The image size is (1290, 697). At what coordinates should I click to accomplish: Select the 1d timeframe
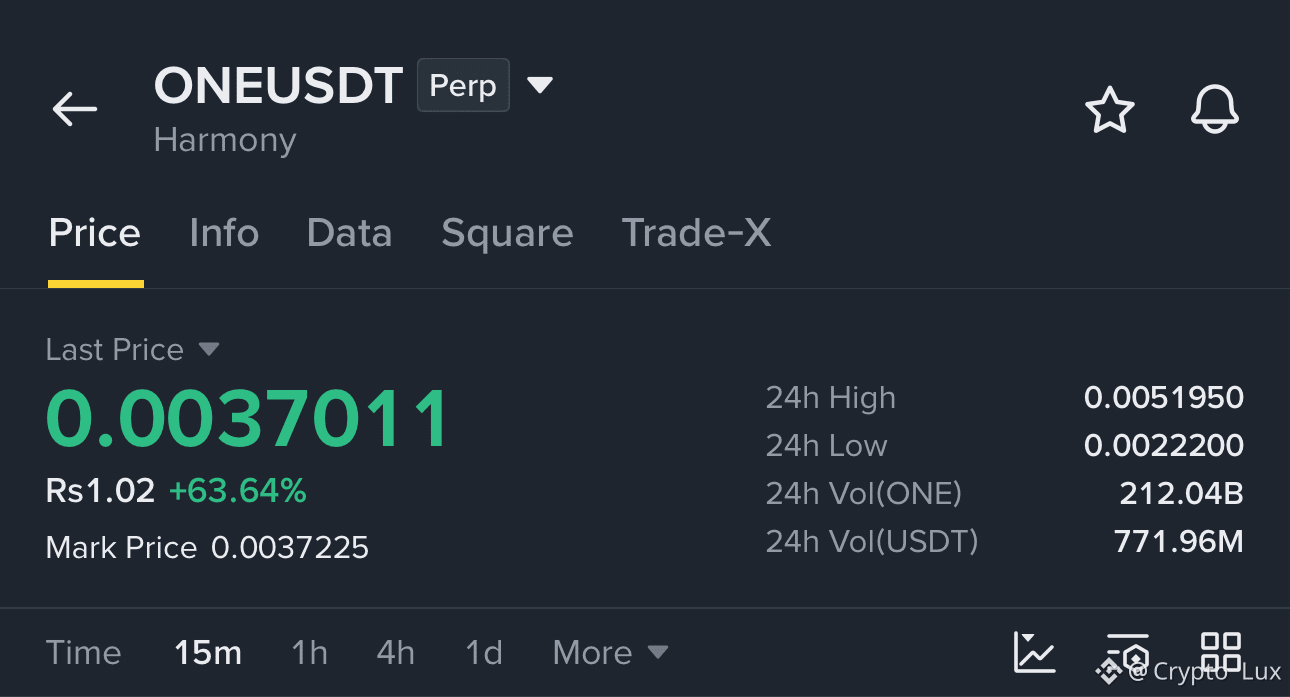tap(484, 653)
